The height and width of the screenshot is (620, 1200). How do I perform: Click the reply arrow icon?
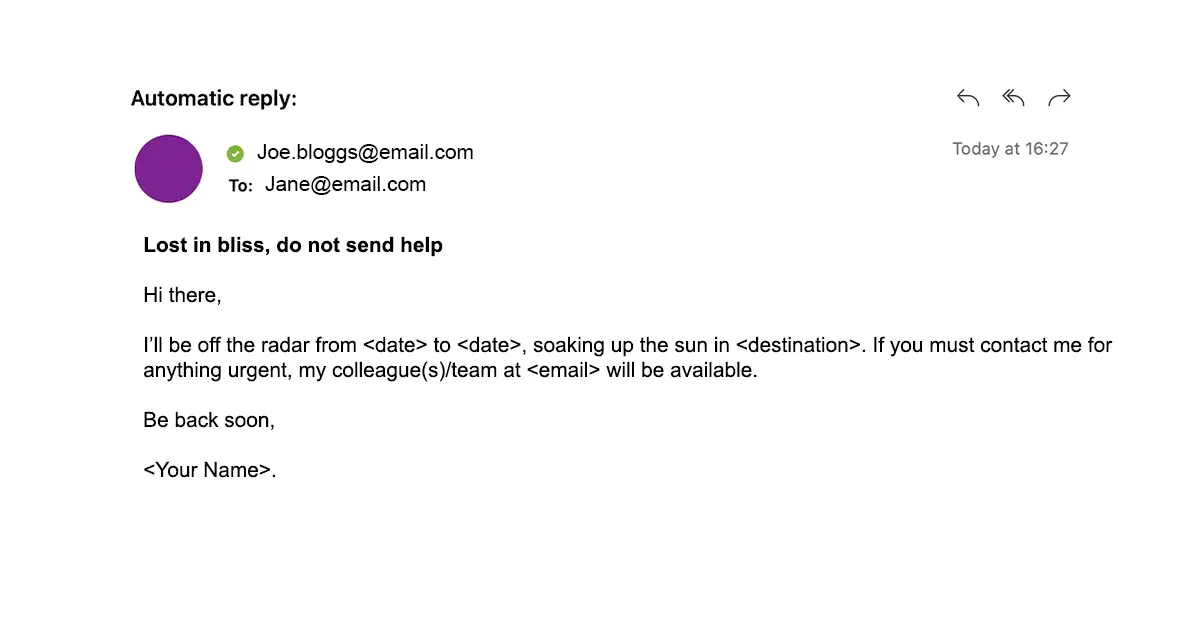[967, 98]
